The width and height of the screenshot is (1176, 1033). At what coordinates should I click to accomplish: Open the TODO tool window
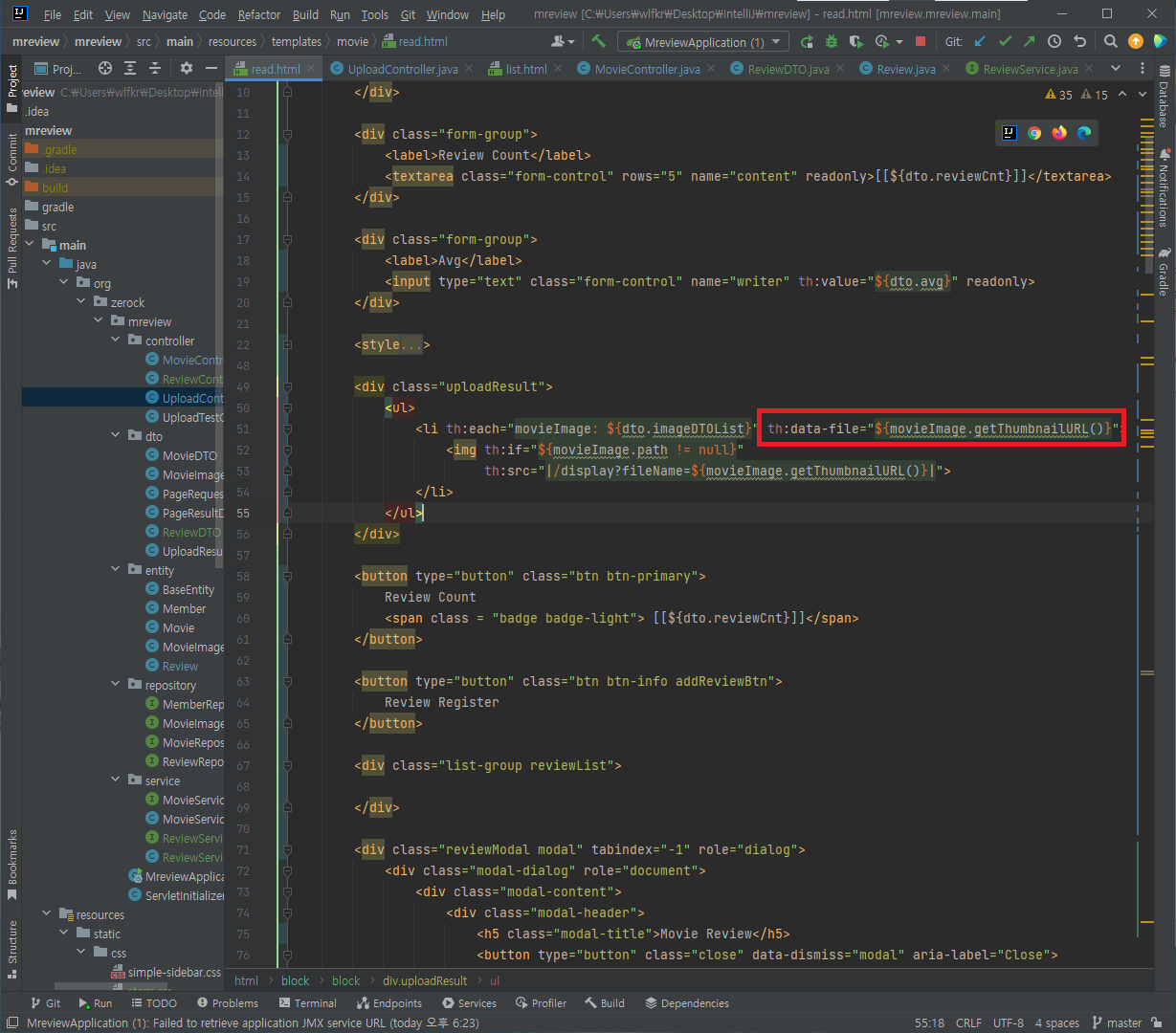click(x=153, y=1003)
